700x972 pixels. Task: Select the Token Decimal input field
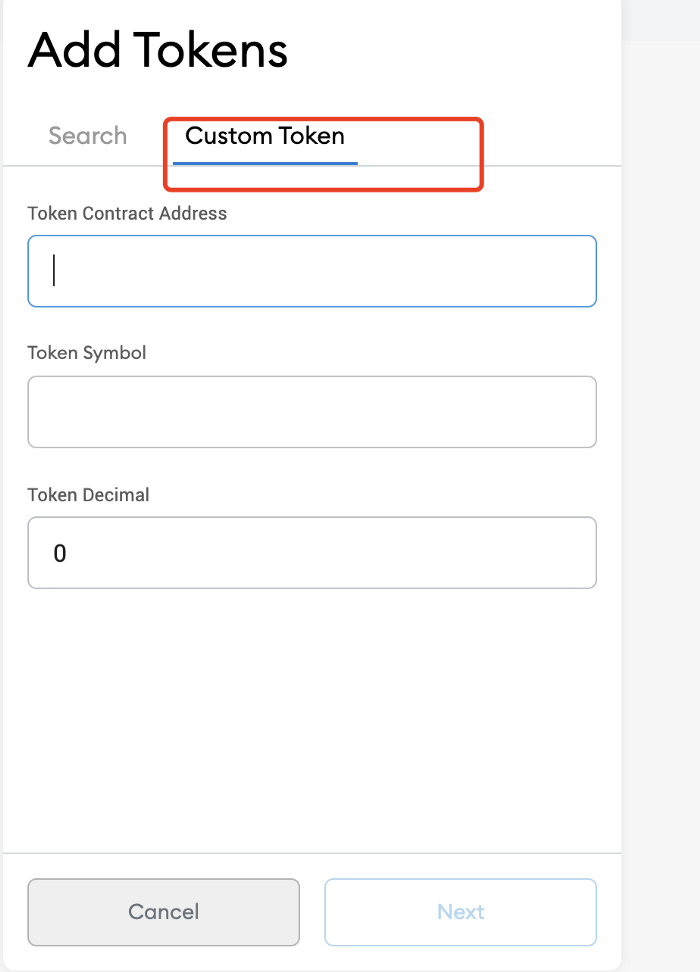tap(312, 552)
